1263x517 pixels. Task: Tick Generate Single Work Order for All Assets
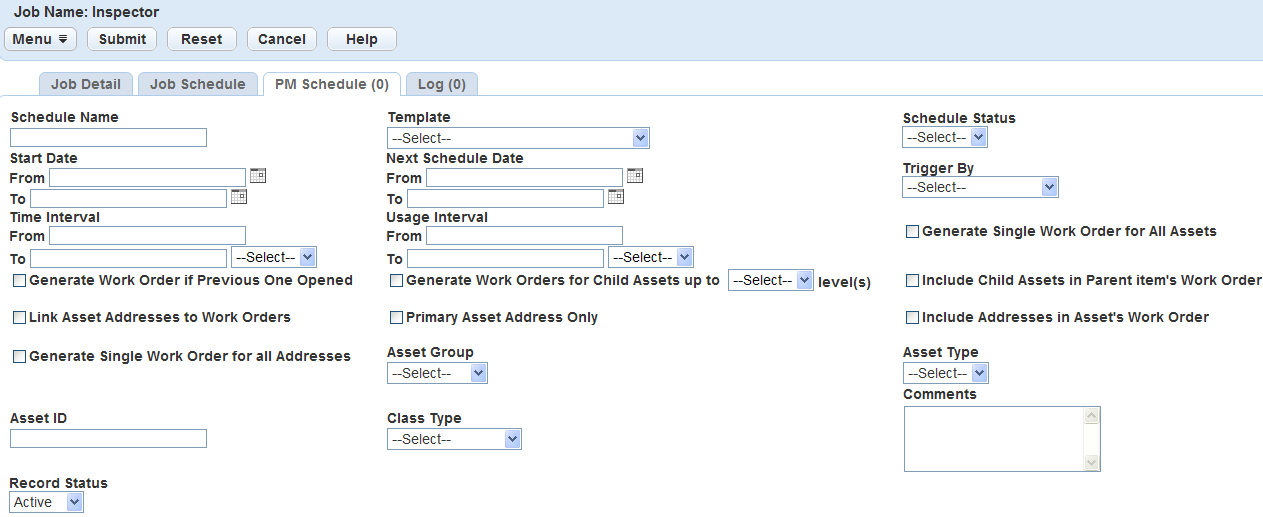[912, 232]
